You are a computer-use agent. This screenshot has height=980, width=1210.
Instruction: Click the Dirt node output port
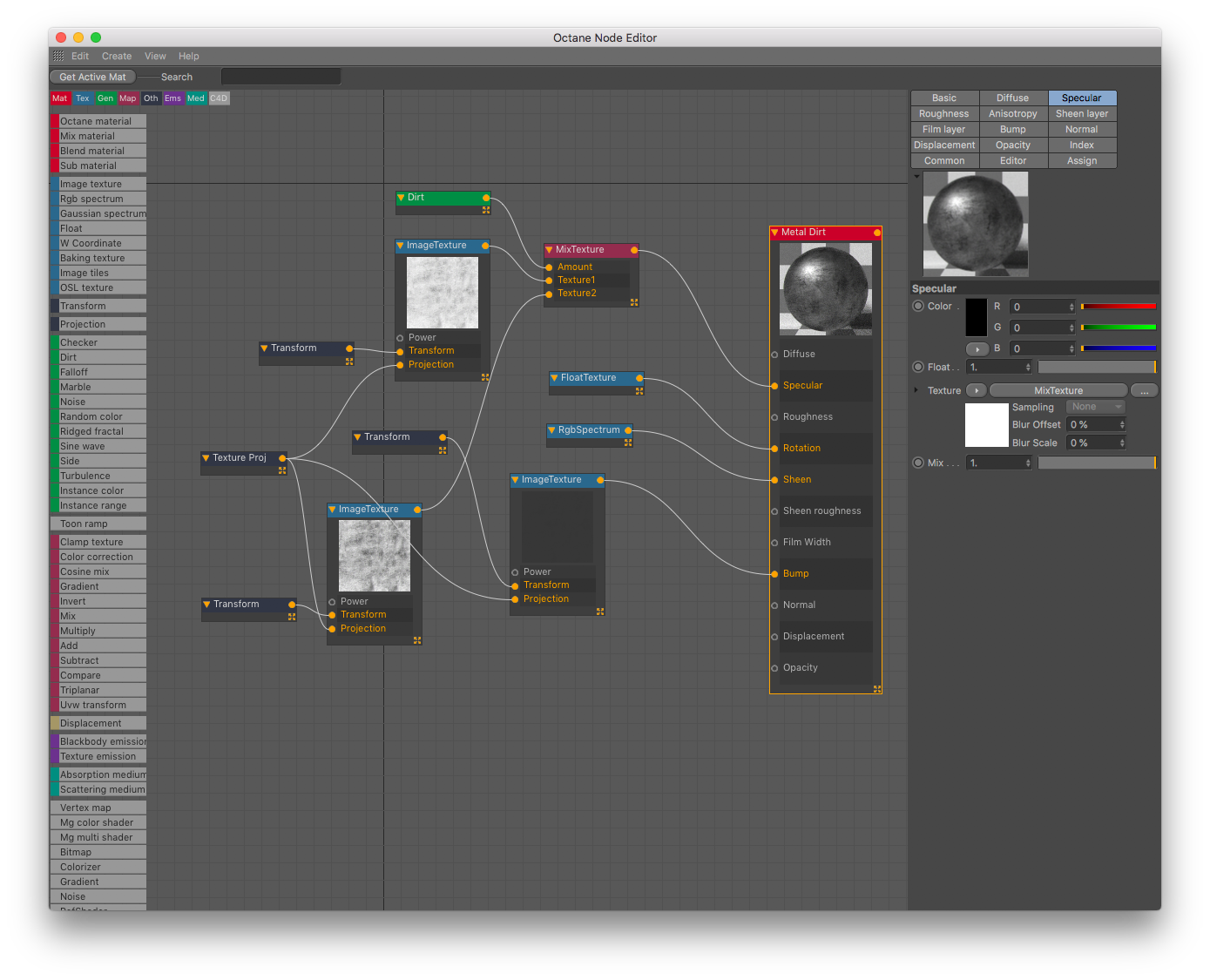click(486, 198)
